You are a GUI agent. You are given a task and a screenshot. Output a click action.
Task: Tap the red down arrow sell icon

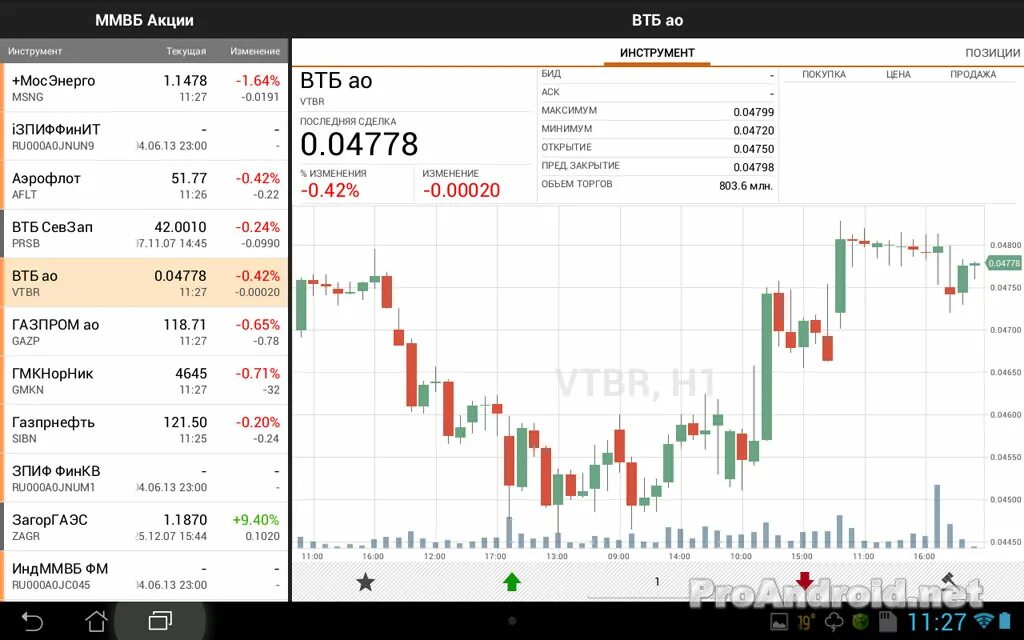tap(804, 581)
